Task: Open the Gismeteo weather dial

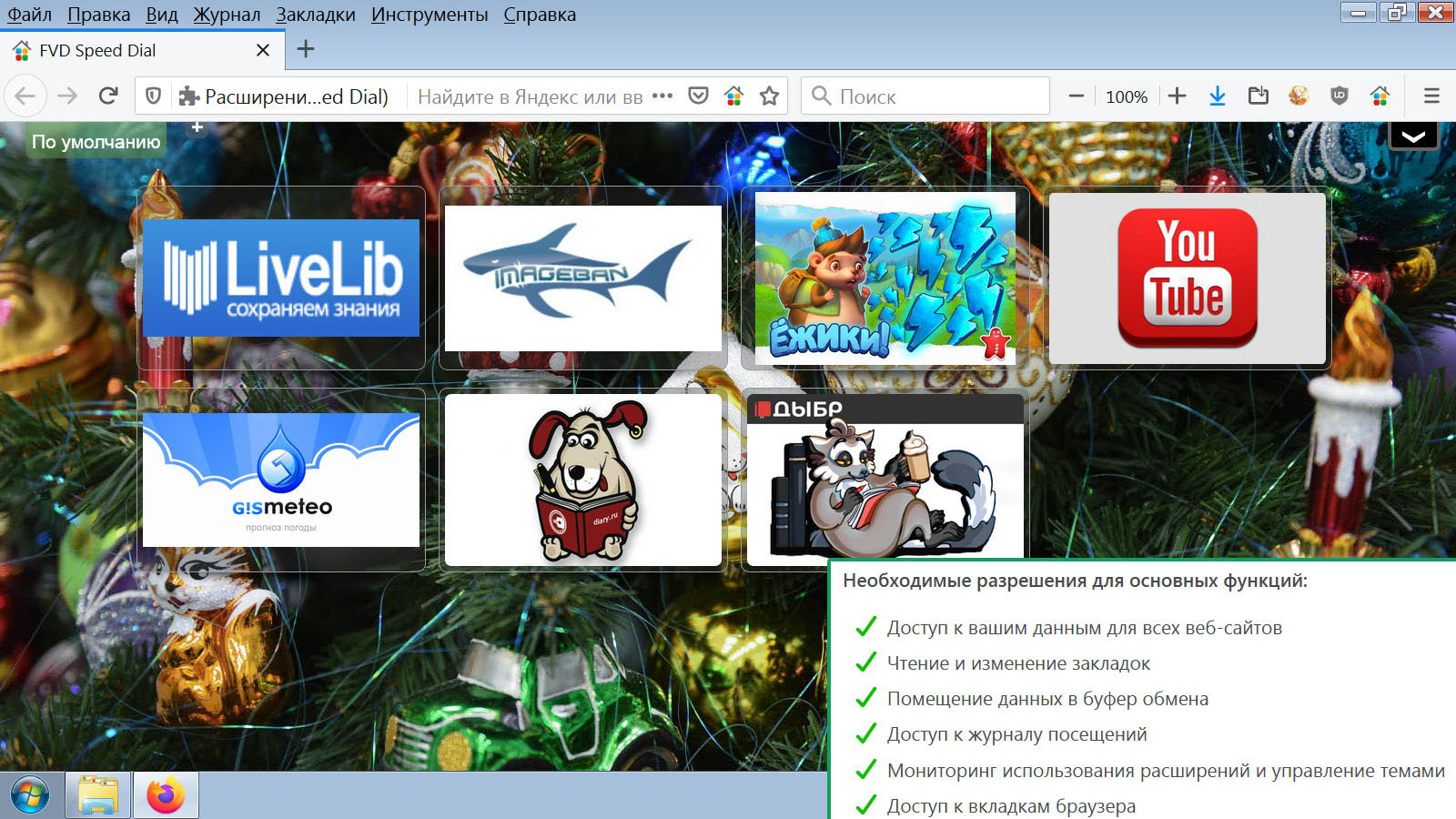Action: [x=281, y=480]
